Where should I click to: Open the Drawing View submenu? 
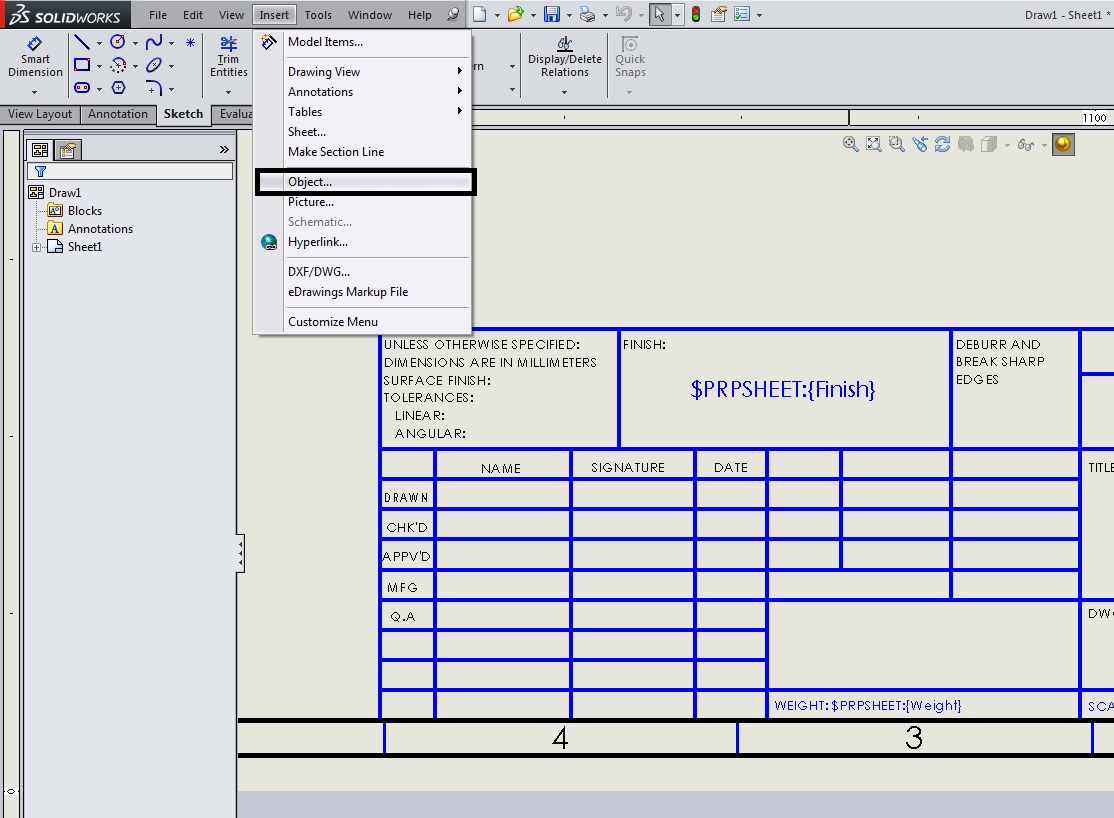[324, 72]
